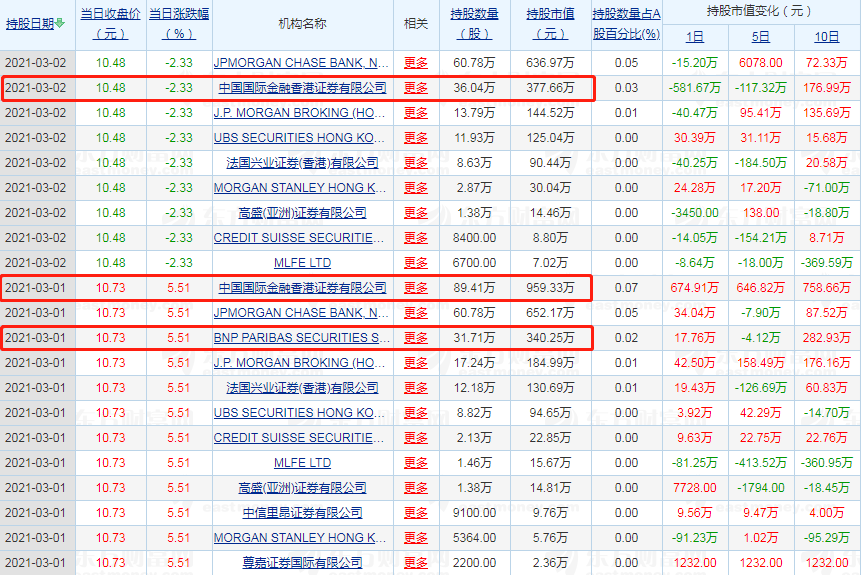Select the 8400.00 holding quantity cell
Screen dimensions: 861x575
474,238
